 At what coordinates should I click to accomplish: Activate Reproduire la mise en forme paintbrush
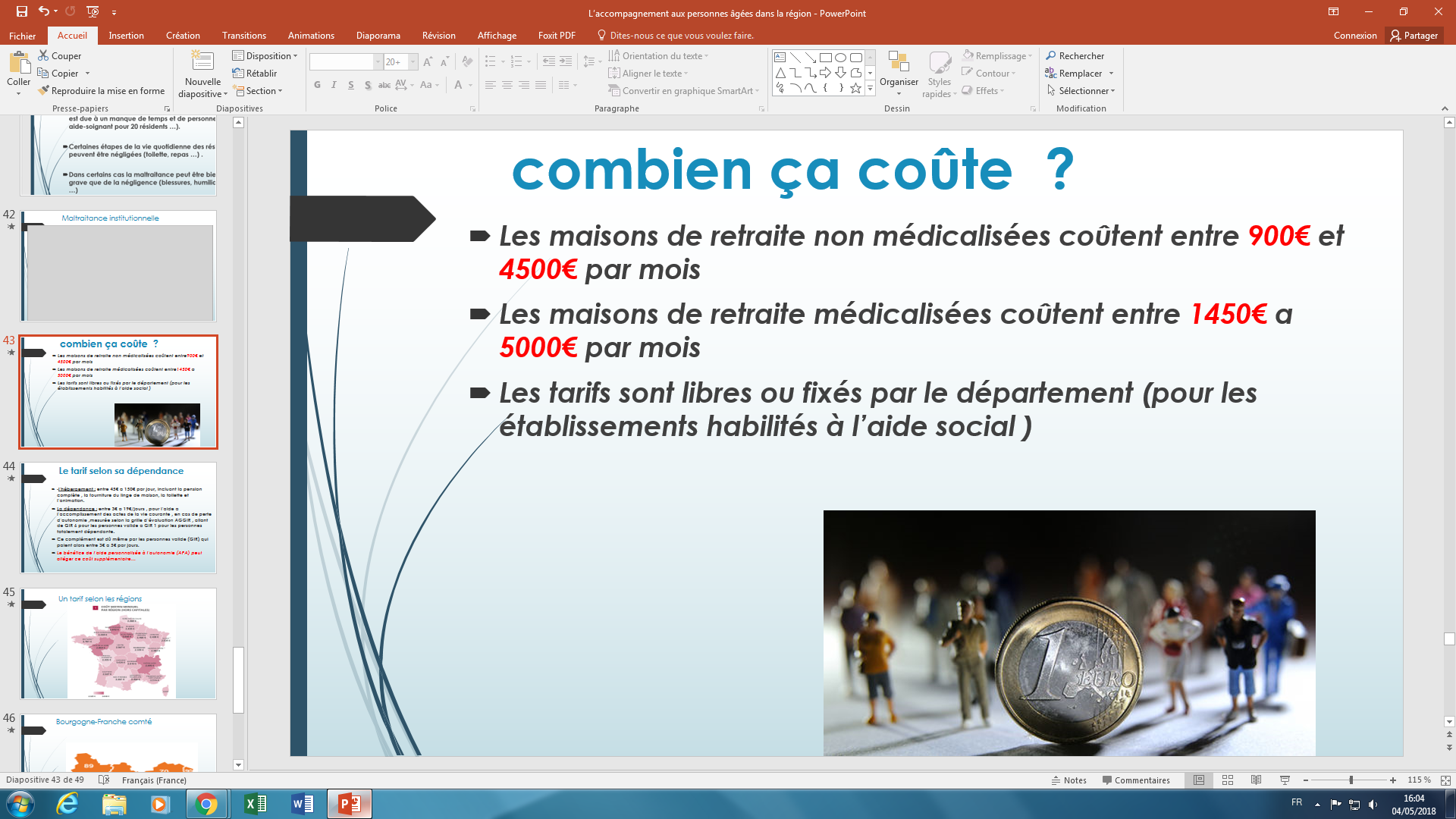pos(101,91)
